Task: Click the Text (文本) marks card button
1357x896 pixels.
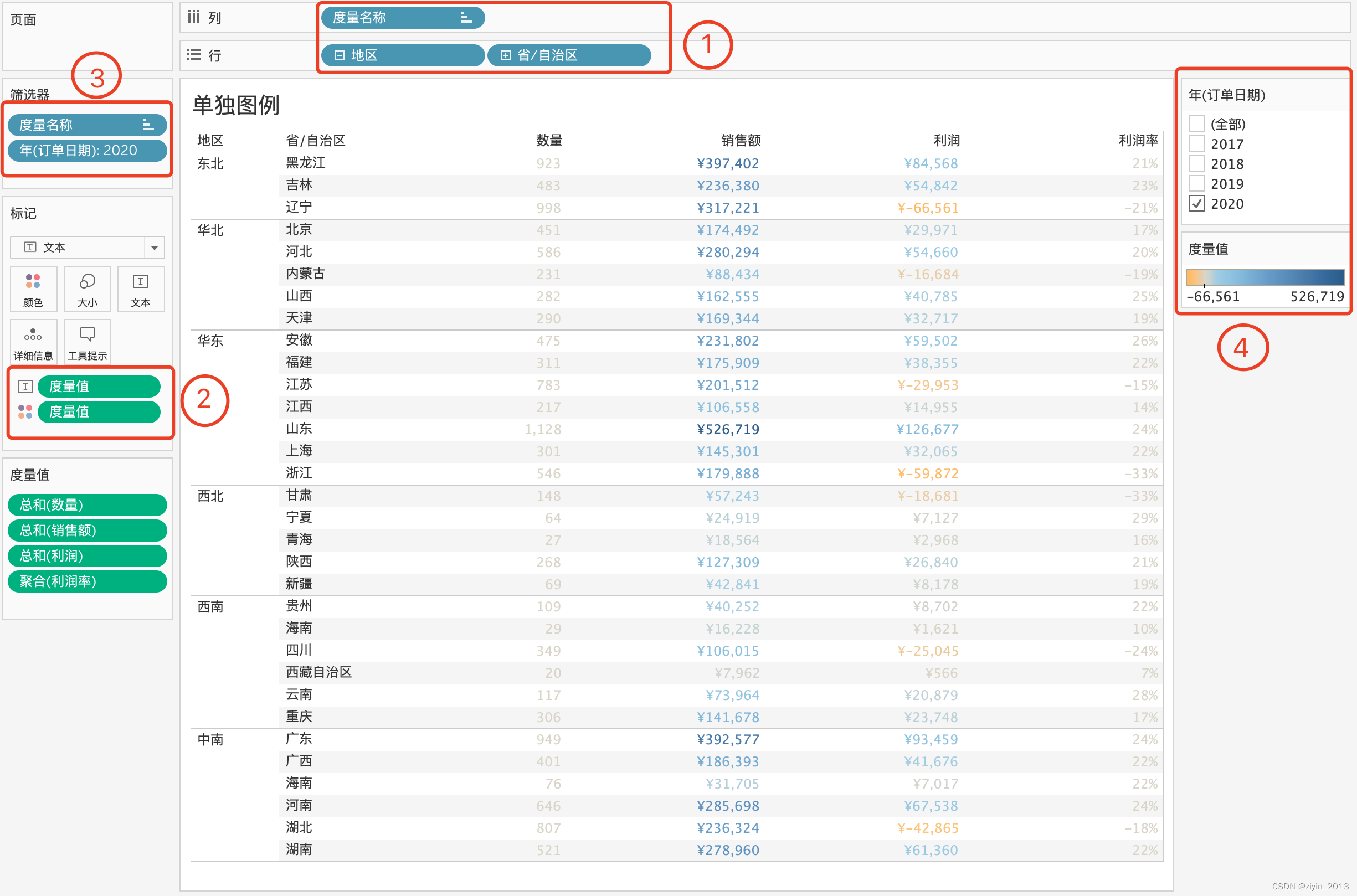Action: tap(141, 289)
